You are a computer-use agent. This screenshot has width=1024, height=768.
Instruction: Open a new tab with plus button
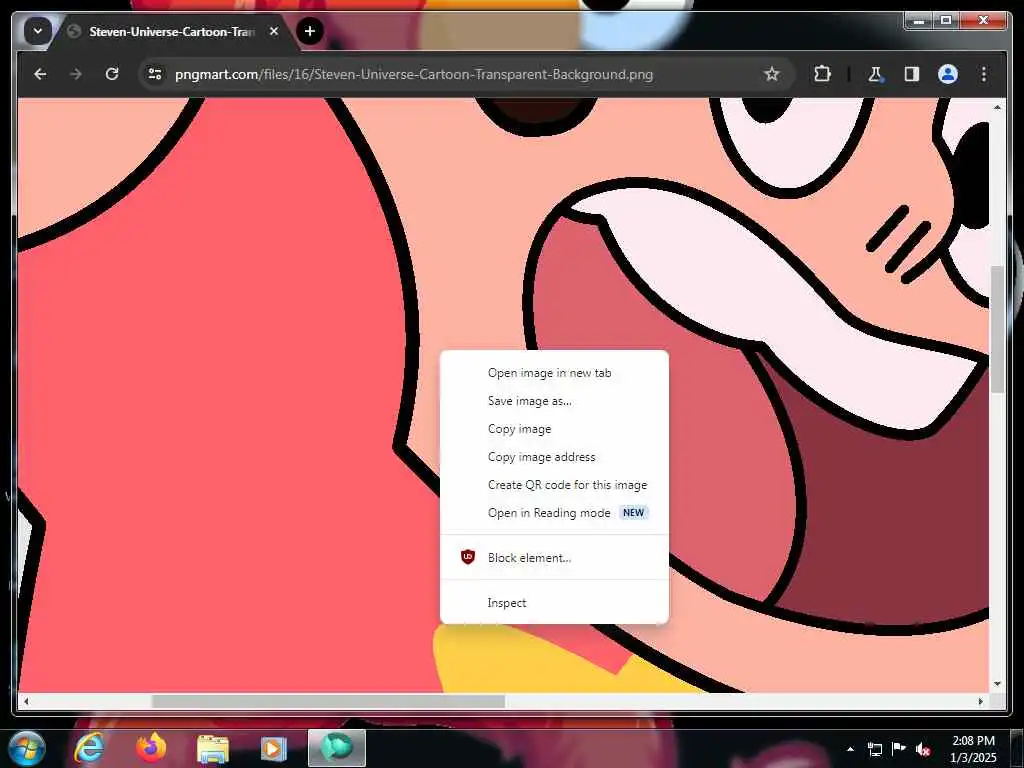(310, 31)
